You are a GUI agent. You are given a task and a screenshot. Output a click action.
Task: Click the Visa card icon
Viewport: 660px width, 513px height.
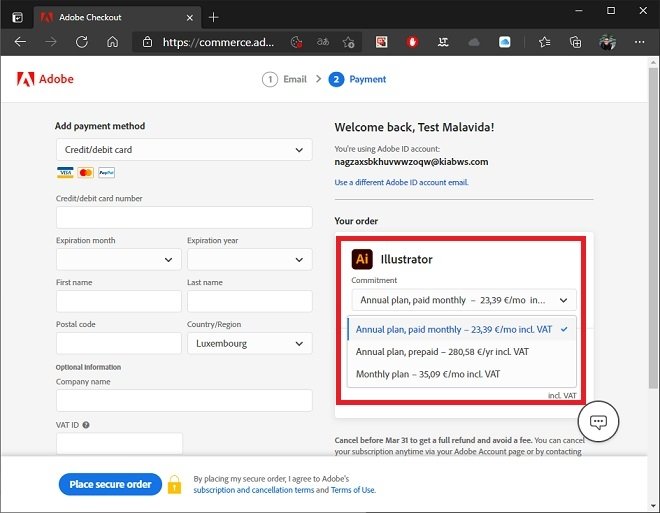point(65,173)
